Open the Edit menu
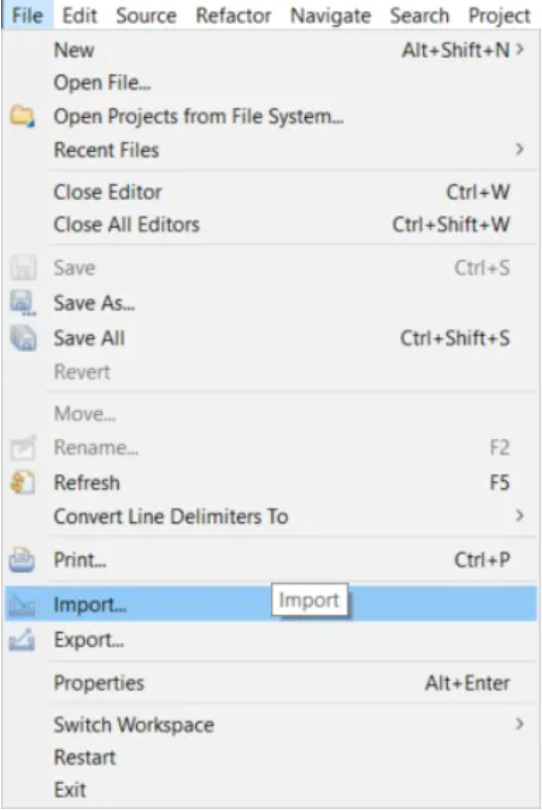Image resolution: width=542 pixels, height=810 pixels. tap(79, 15)
